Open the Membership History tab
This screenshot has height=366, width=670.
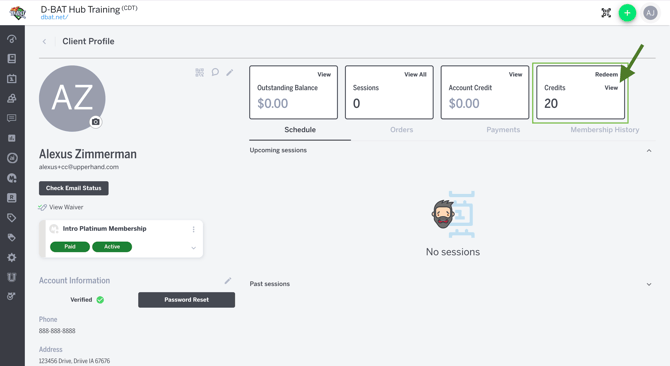coord(605,130)
